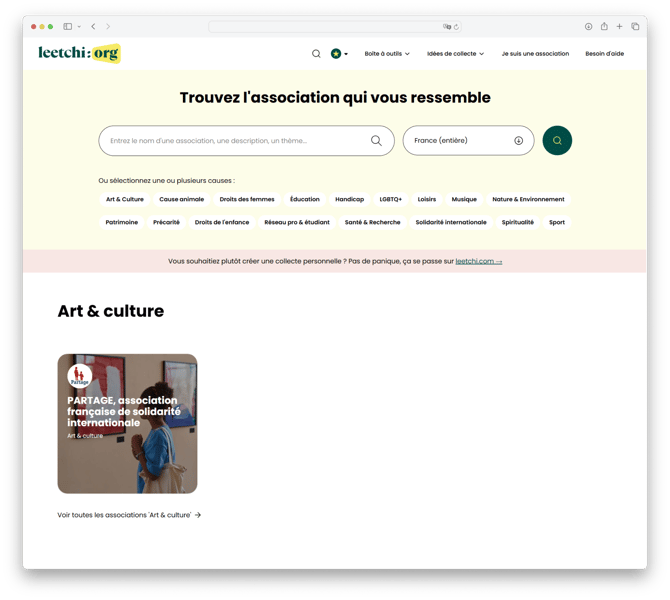Select the Droits des femmes chip
670x600 pixels.
(x=247, y=199)
